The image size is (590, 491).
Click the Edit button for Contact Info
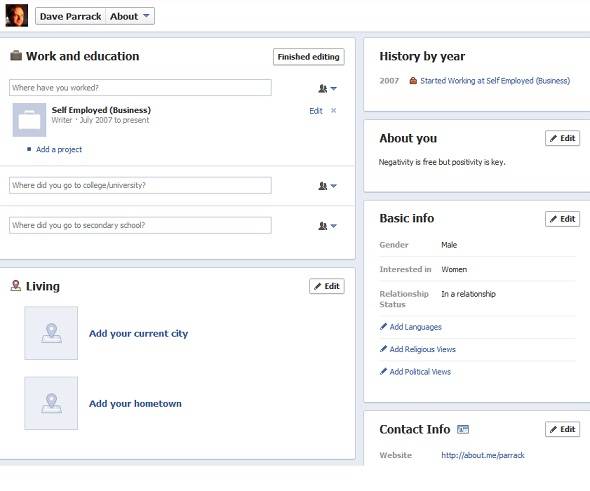[563, 429]
